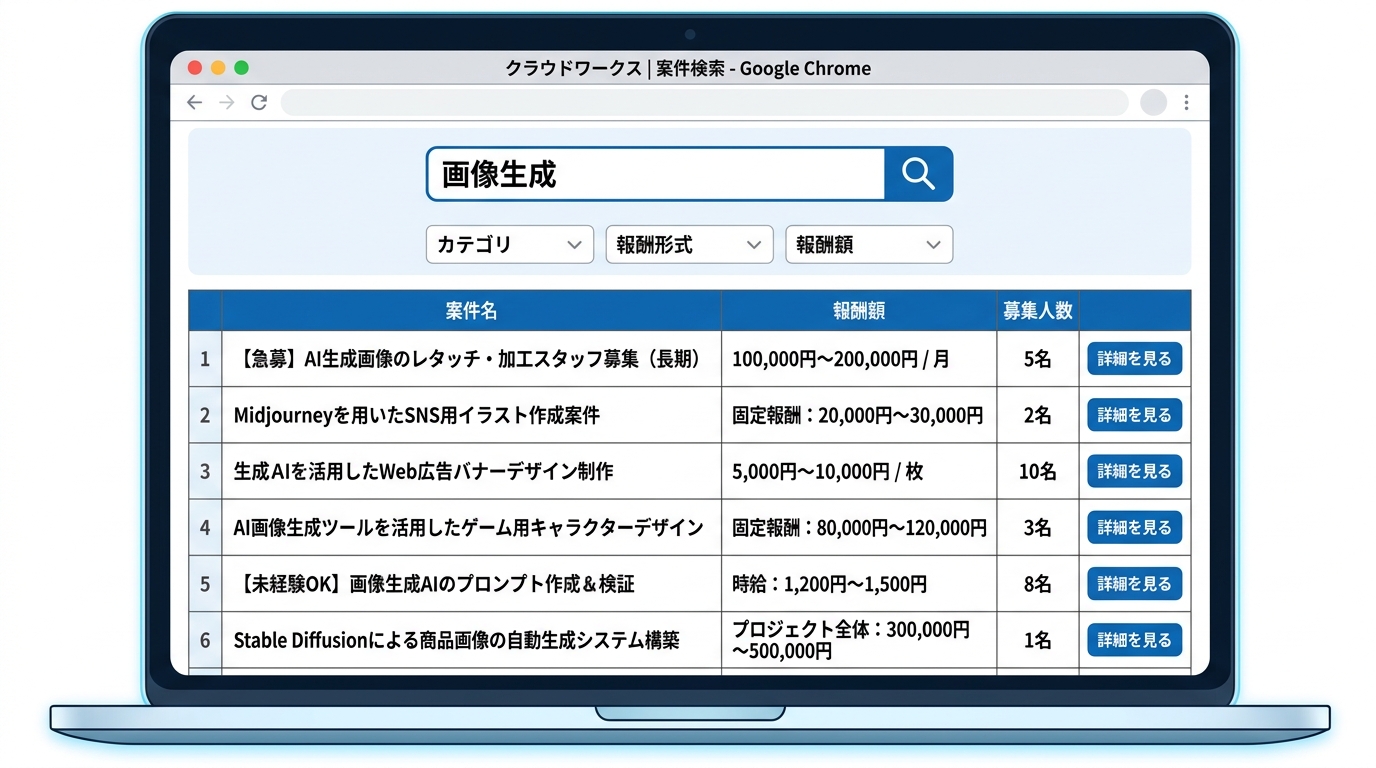
Task: Expand the カテゴリ dropdown
Action: point(509,245)
